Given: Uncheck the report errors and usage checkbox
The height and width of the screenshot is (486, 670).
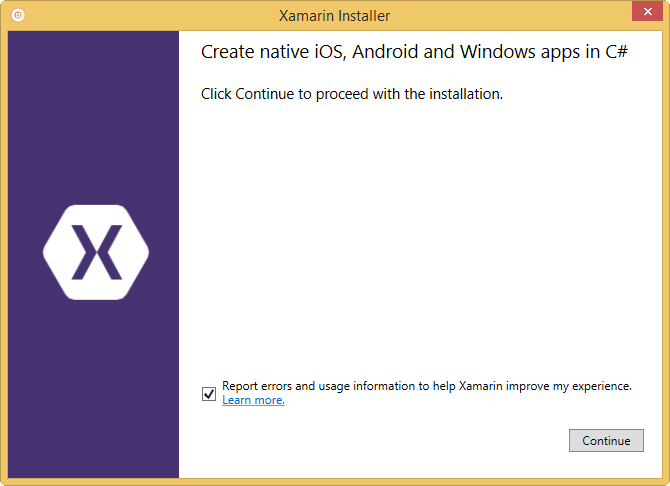Looking at the screenshot, I should pos(209,393).
